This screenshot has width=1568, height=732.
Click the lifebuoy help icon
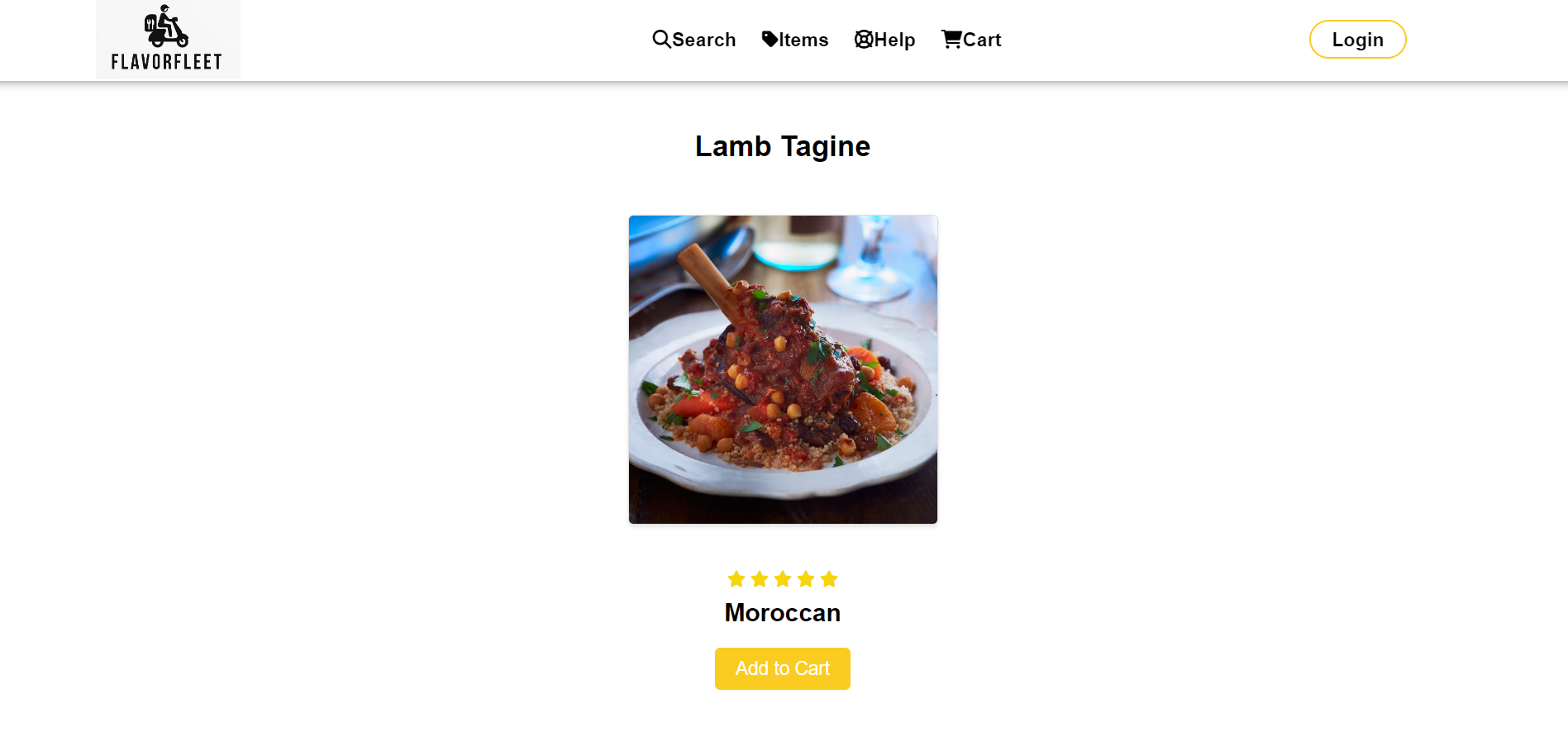[864, 39]
